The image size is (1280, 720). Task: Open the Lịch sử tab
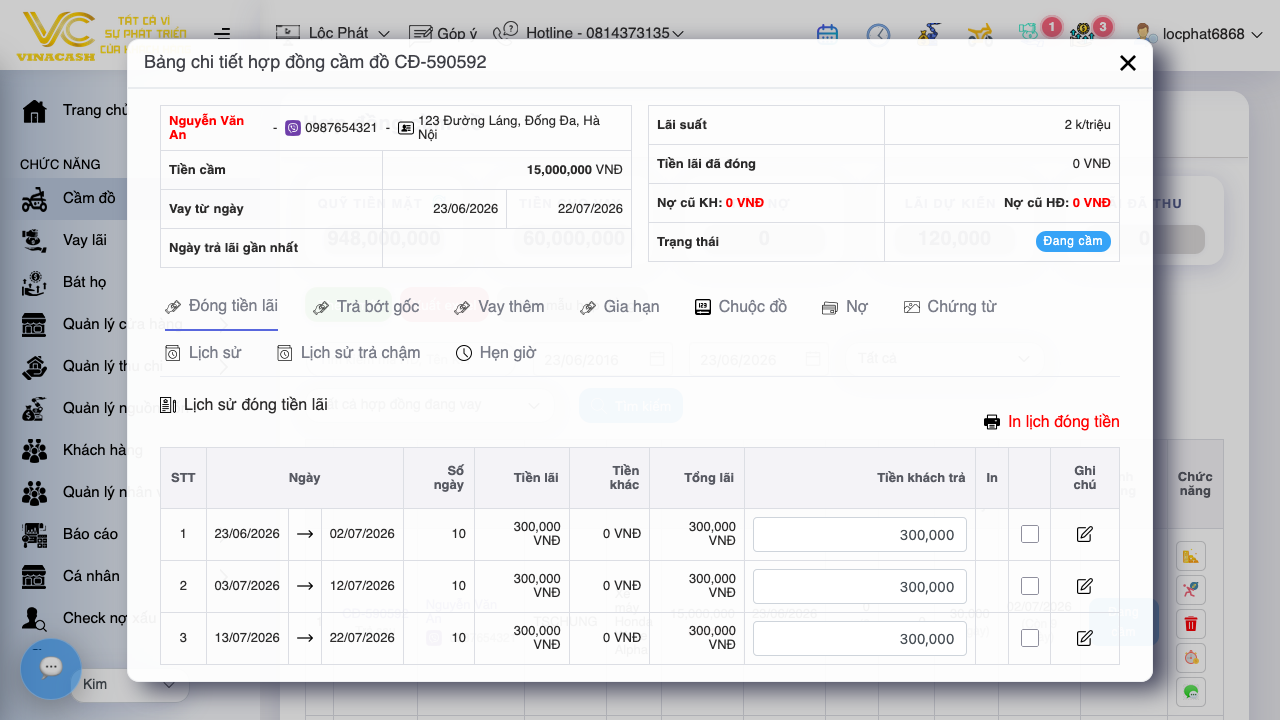[x=202, y=353]
